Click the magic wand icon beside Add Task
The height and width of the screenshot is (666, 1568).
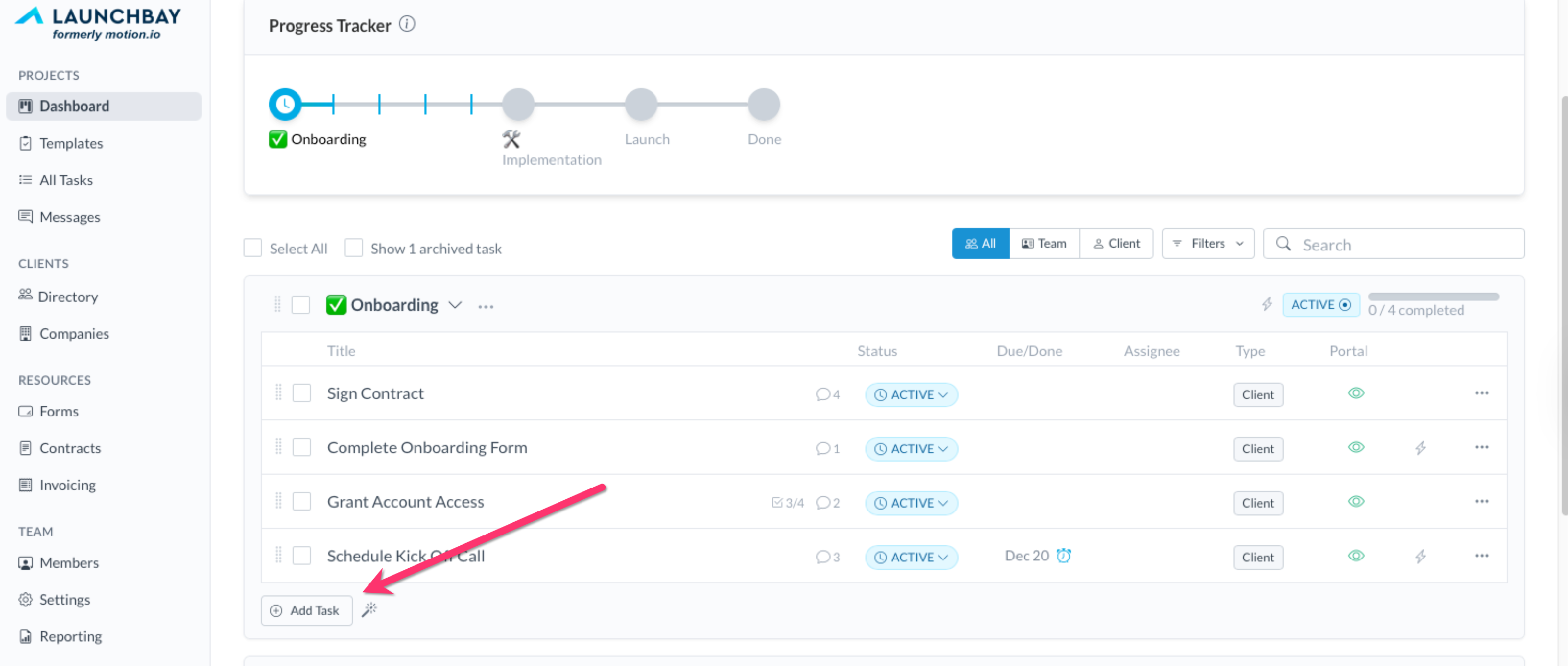pyautogui.click(x=370, y=610)
